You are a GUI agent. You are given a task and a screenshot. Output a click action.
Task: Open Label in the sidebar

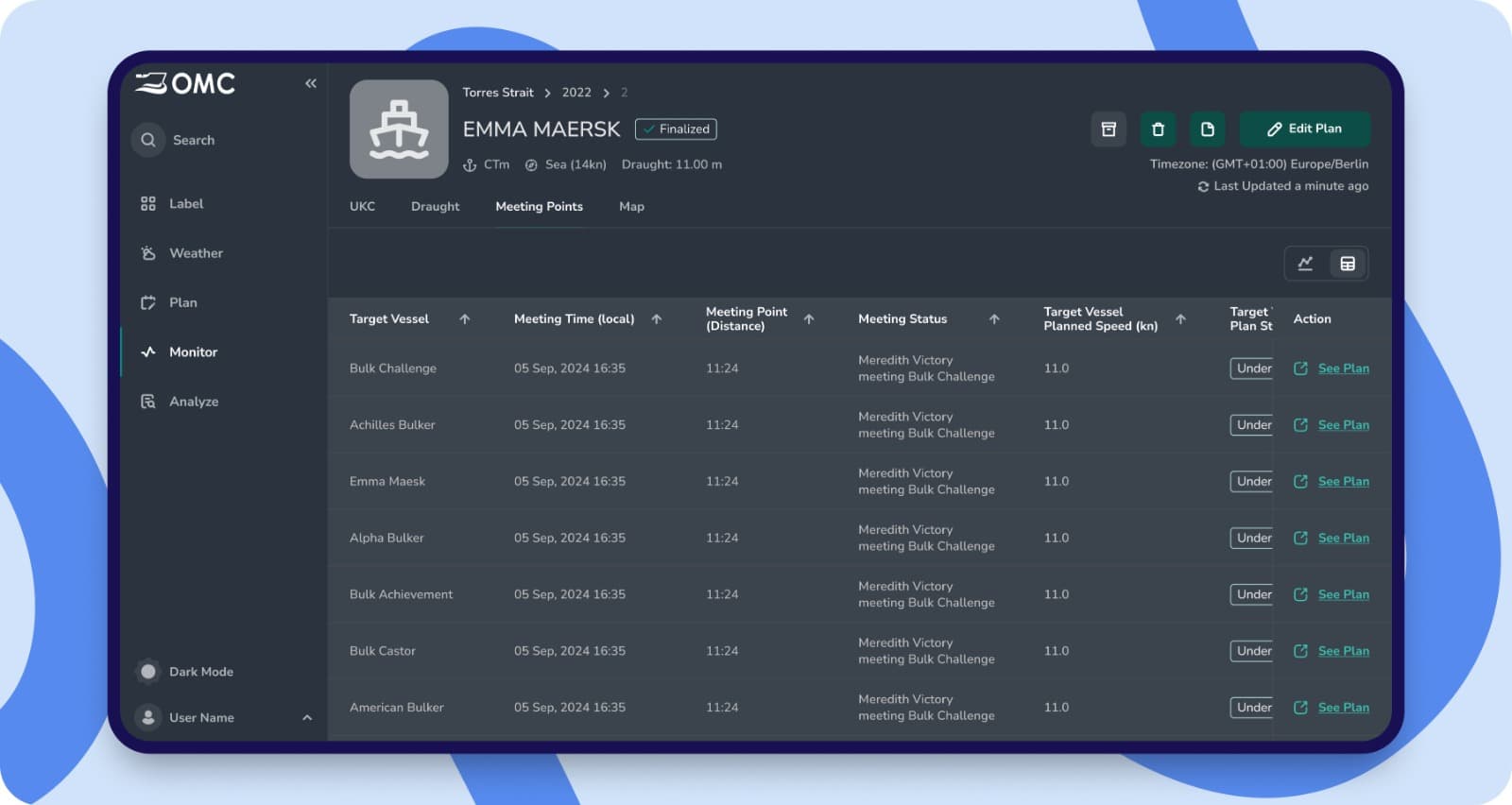[x=172, y=203]
